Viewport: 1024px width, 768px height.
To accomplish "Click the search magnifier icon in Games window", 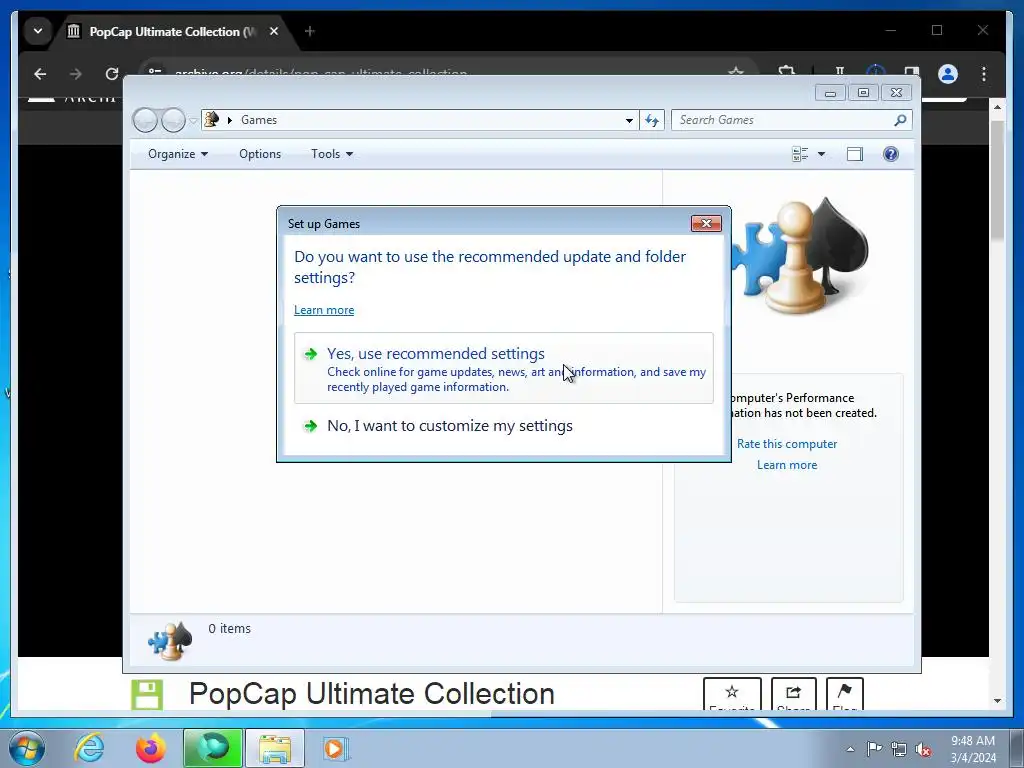I will (x=901, y=120).
